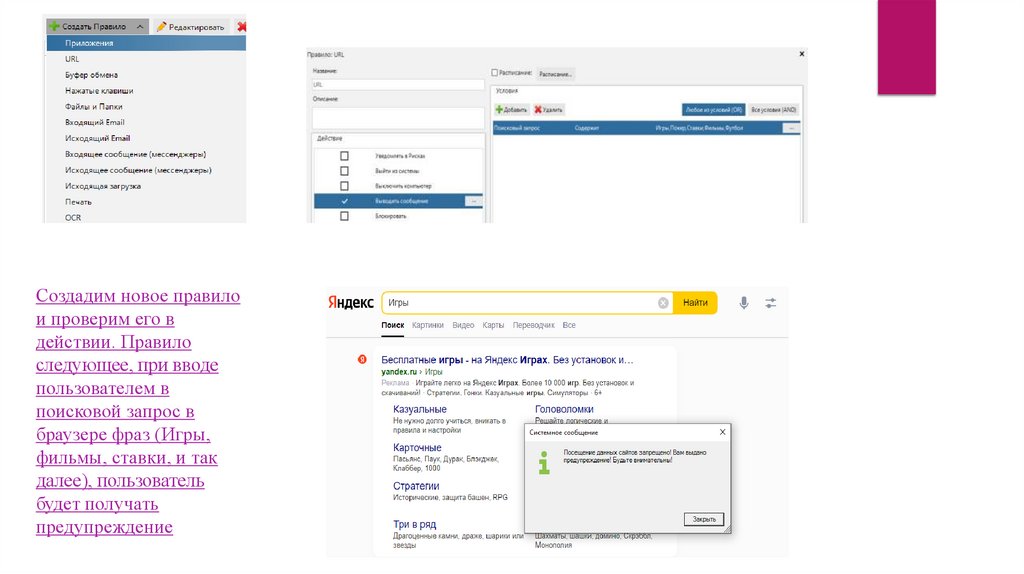Check Уведомлять в Рисках action

[344, 156]
